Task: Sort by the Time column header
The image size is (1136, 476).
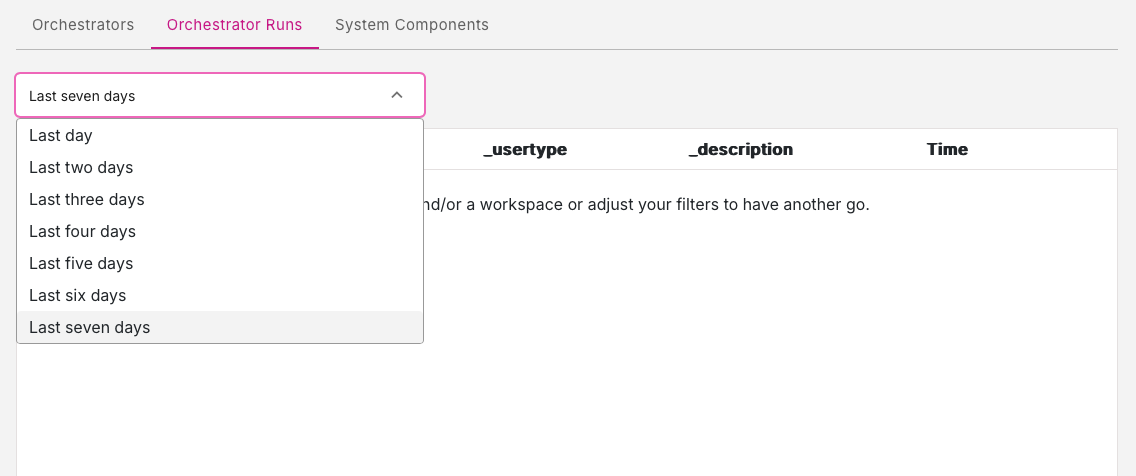Action: [x=947, y=150]
